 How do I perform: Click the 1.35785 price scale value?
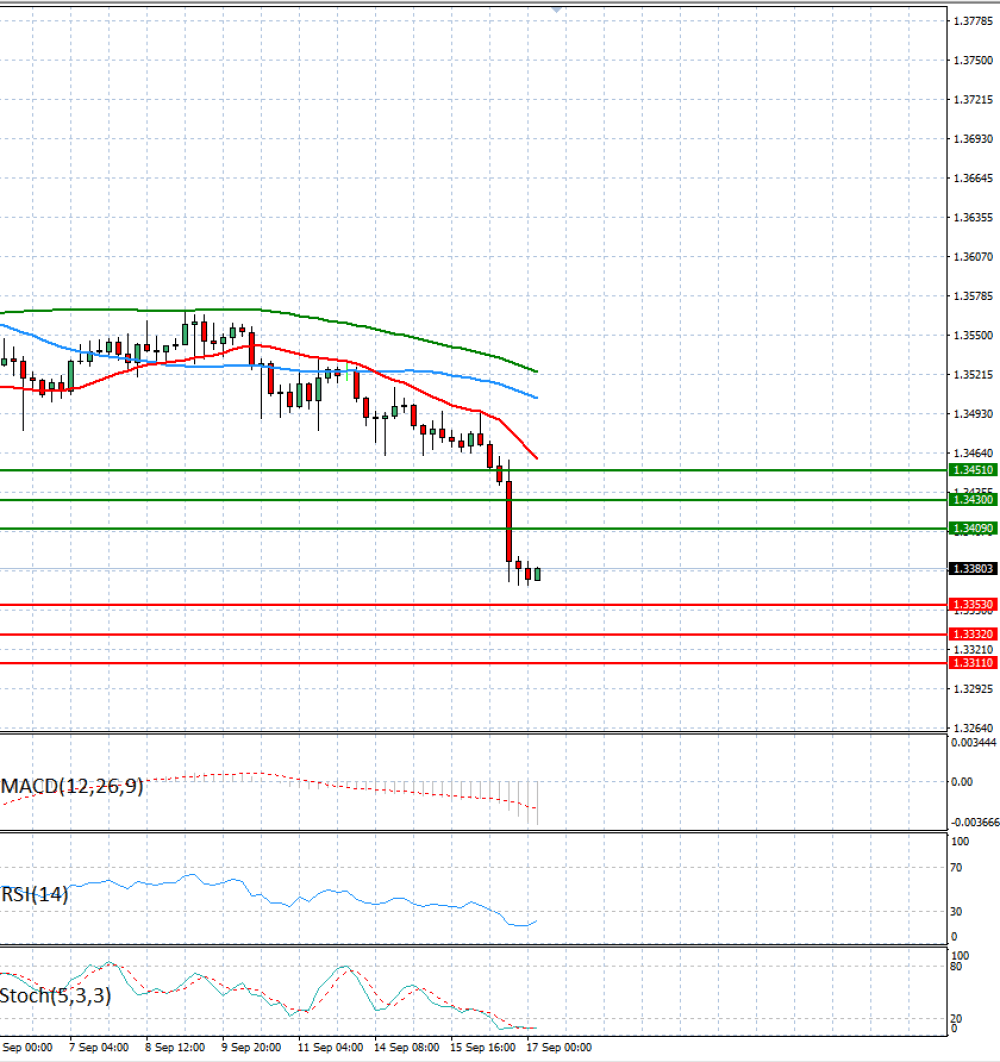coord(973,296)
